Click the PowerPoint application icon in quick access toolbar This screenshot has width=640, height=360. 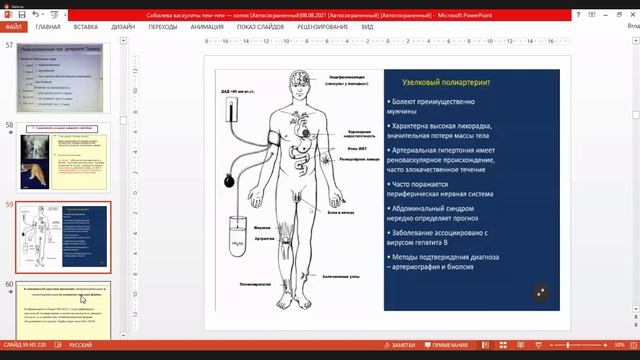coord(8,15)
